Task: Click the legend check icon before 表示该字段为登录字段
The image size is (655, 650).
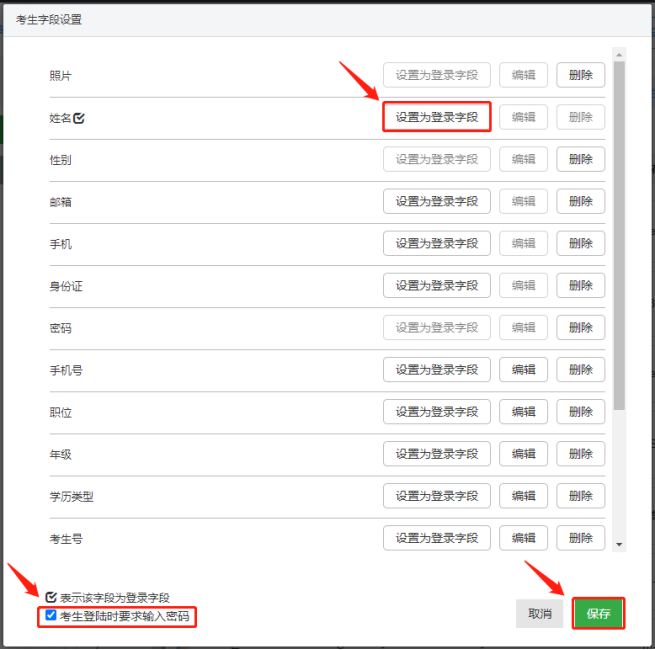Action: point(51,597)
